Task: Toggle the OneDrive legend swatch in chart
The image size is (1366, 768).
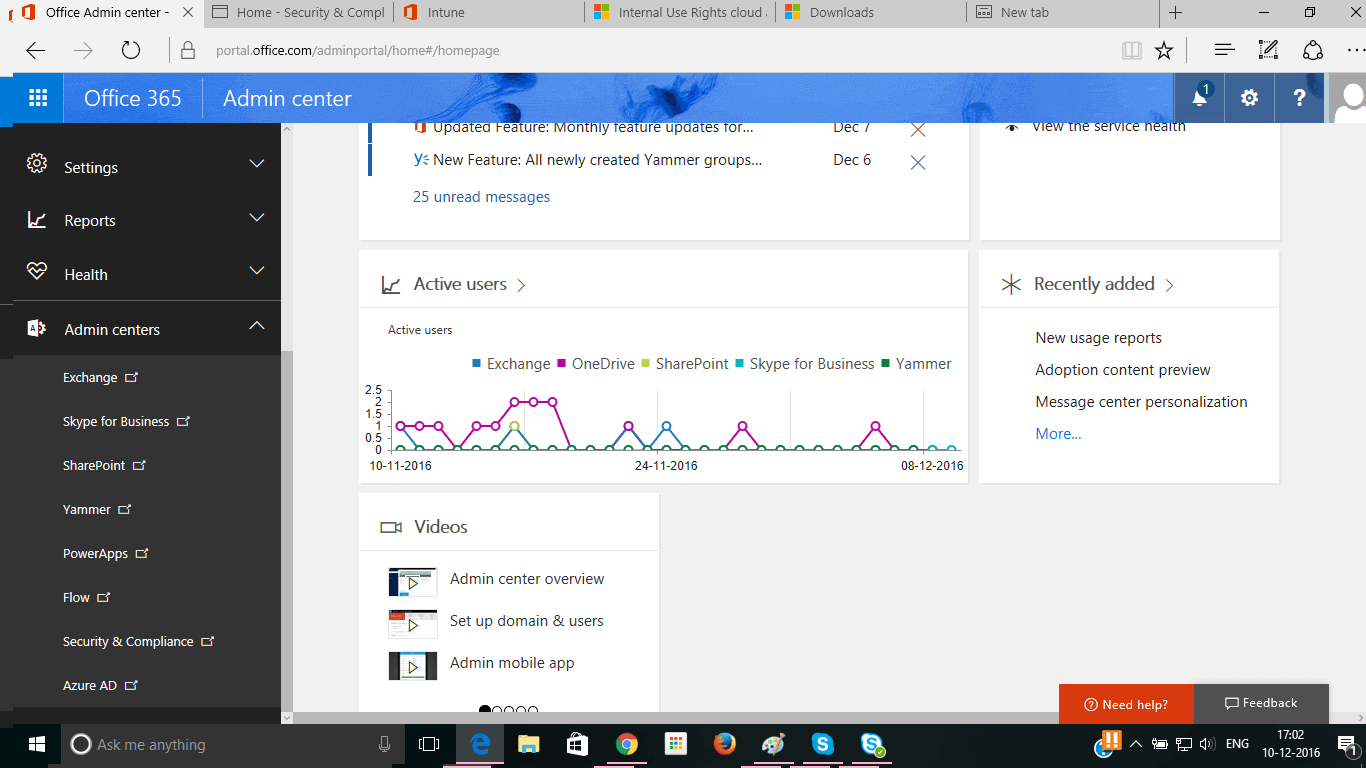Action: coord(561,364)
